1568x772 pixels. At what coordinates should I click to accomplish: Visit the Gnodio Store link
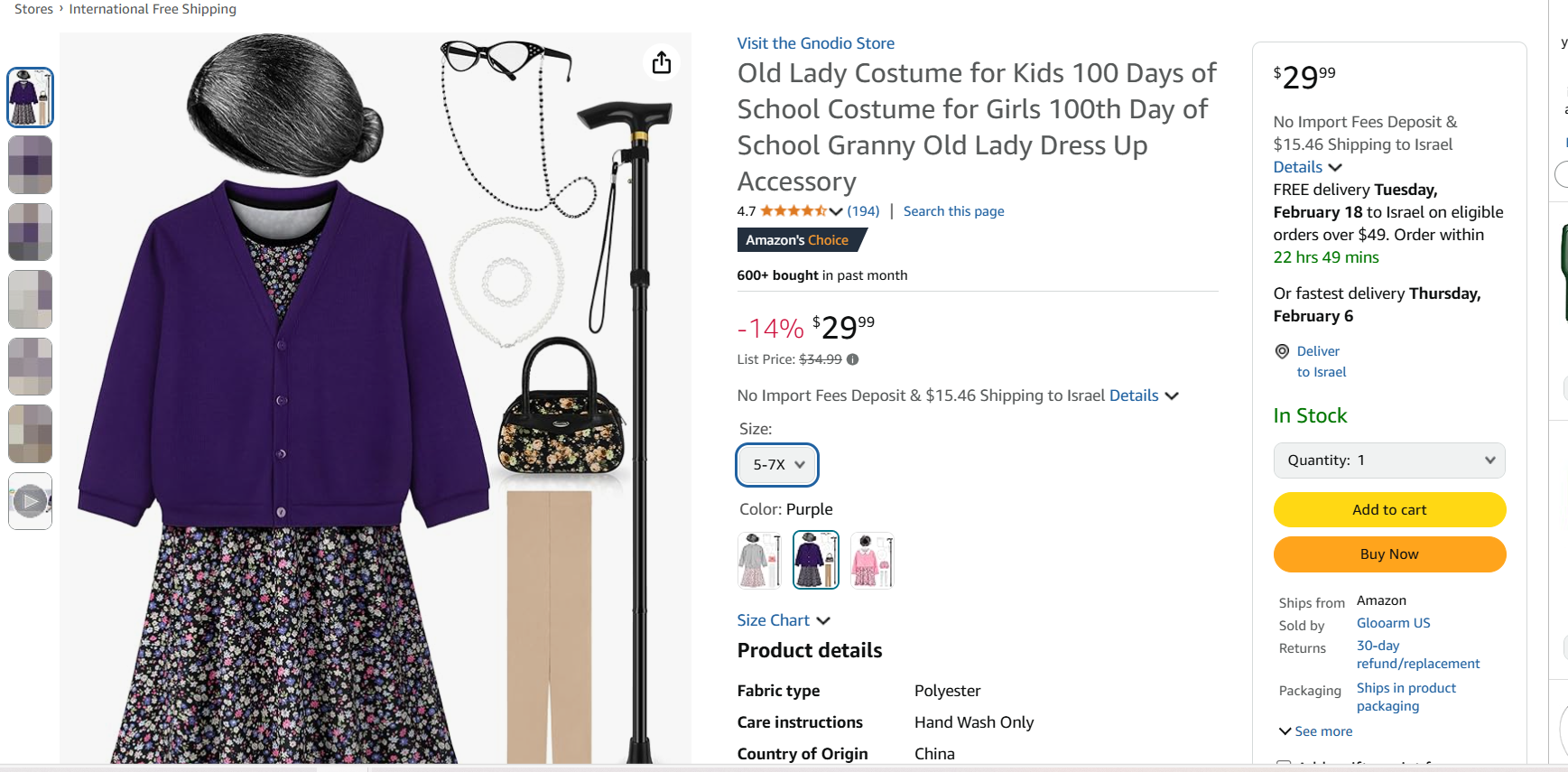(815, 43)
